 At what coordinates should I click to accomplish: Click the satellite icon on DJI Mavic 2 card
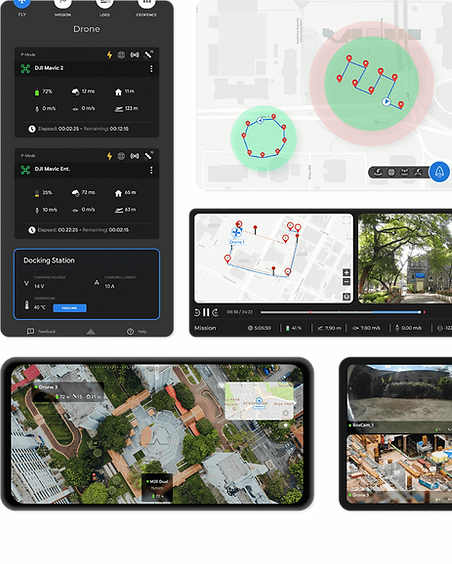tap(148, 55)
